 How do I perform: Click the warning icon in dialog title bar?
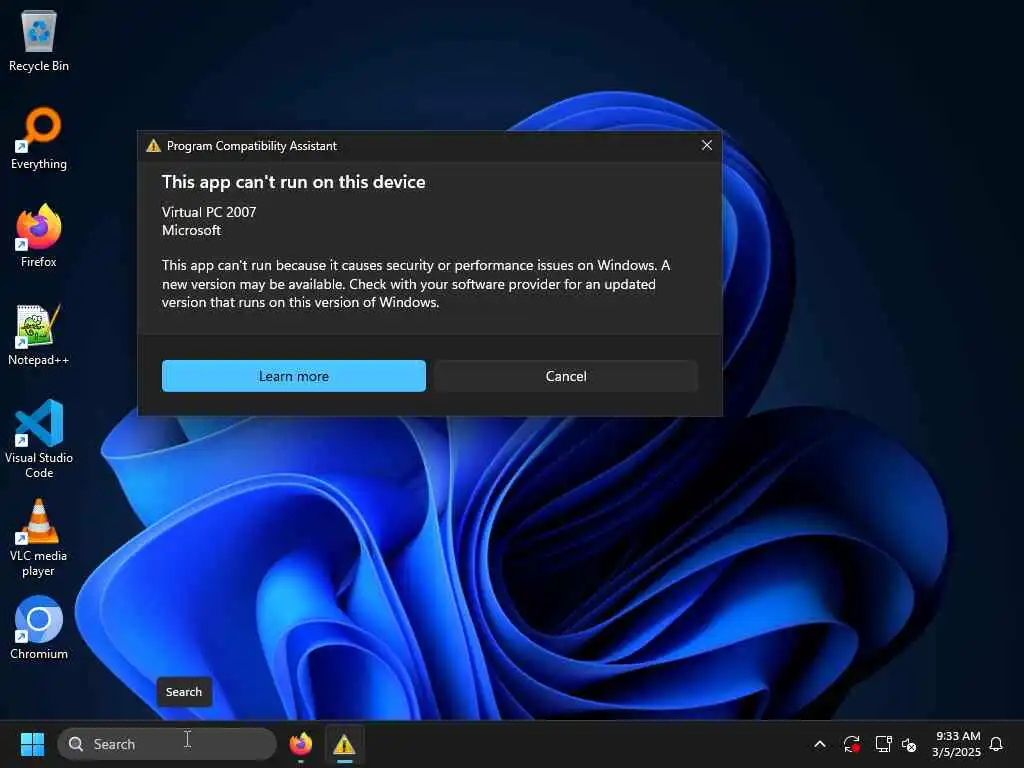[153, 146]
